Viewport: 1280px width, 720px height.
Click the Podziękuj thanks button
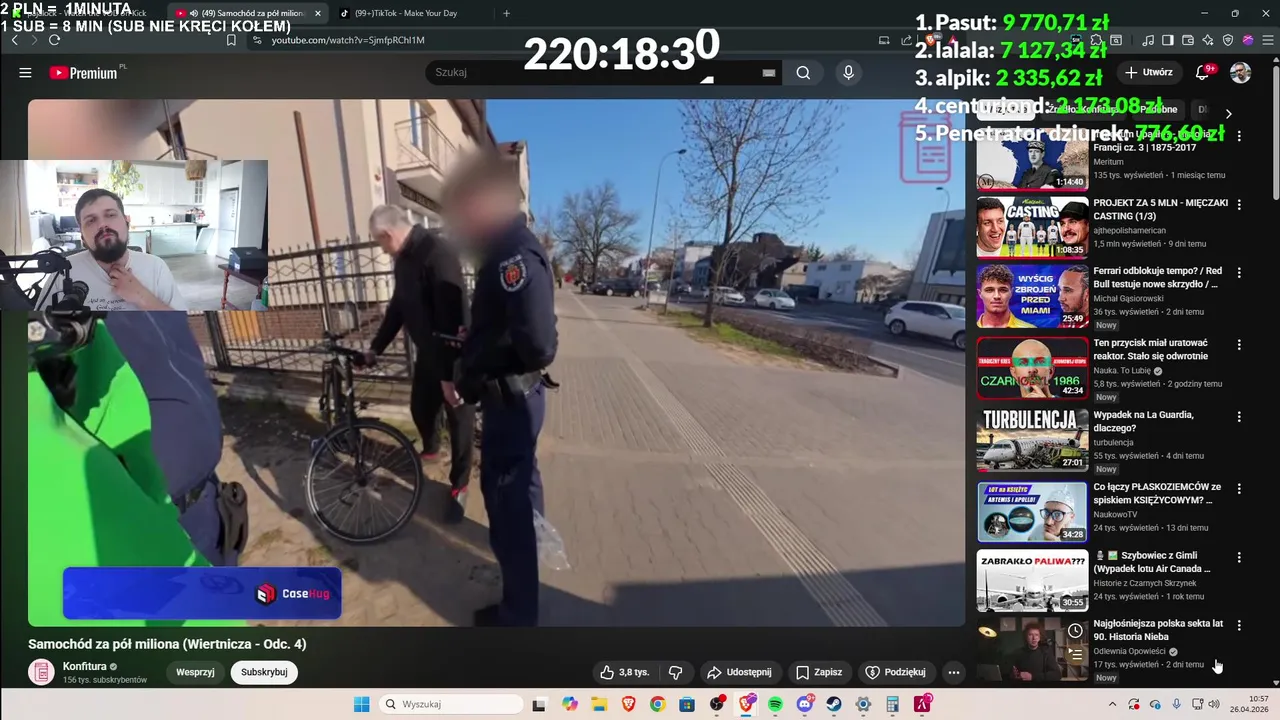pyautogui.click(x=895, y=672)
